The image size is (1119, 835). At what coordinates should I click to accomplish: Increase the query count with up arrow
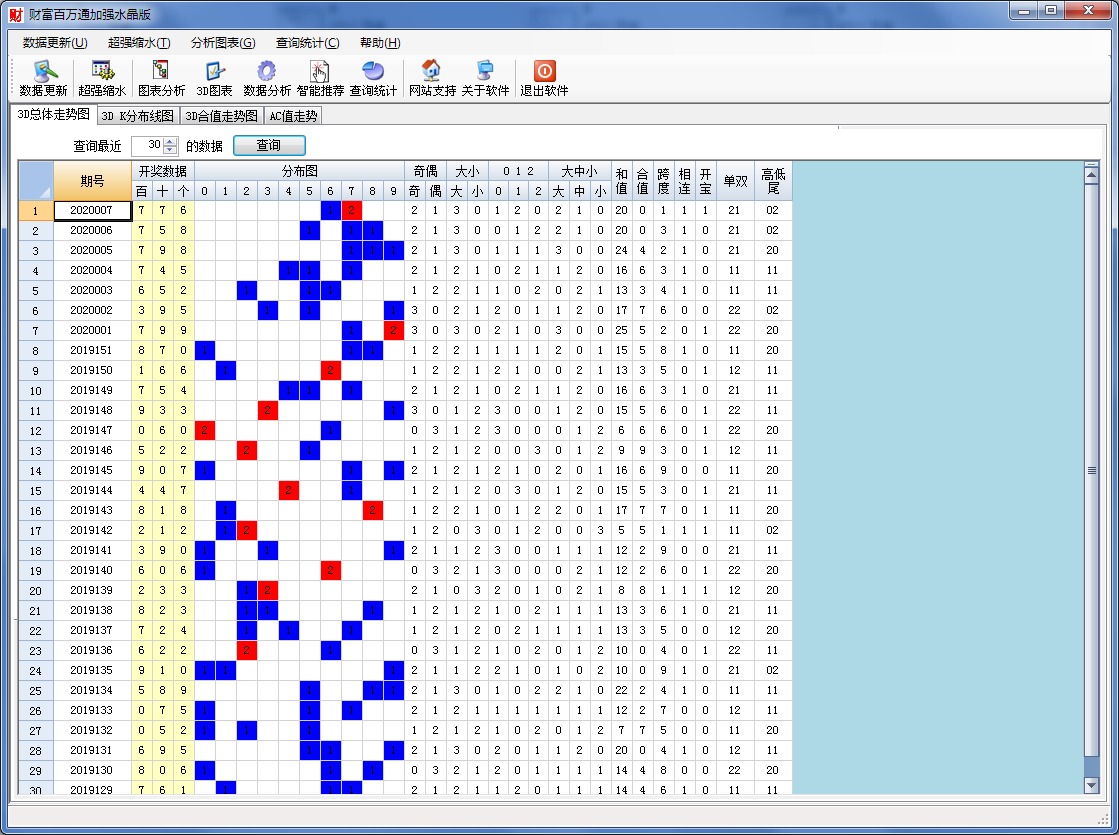[x=170, y=141]
